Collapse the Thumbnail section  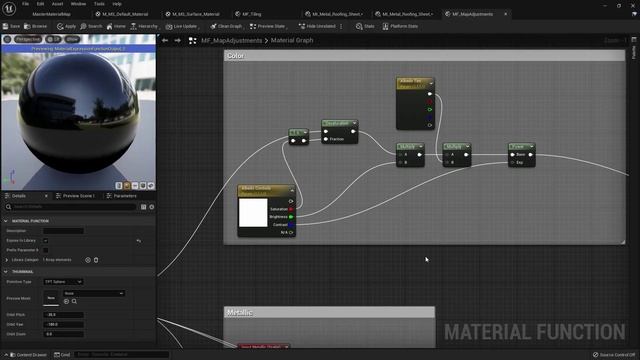pos(6,271)
